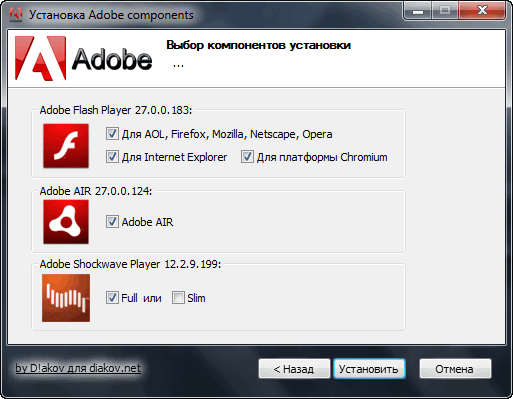The width and height of the screenshot is (513, 399).
Task: Close the Установка Adobe components window
Action: [x=482, y=11]
